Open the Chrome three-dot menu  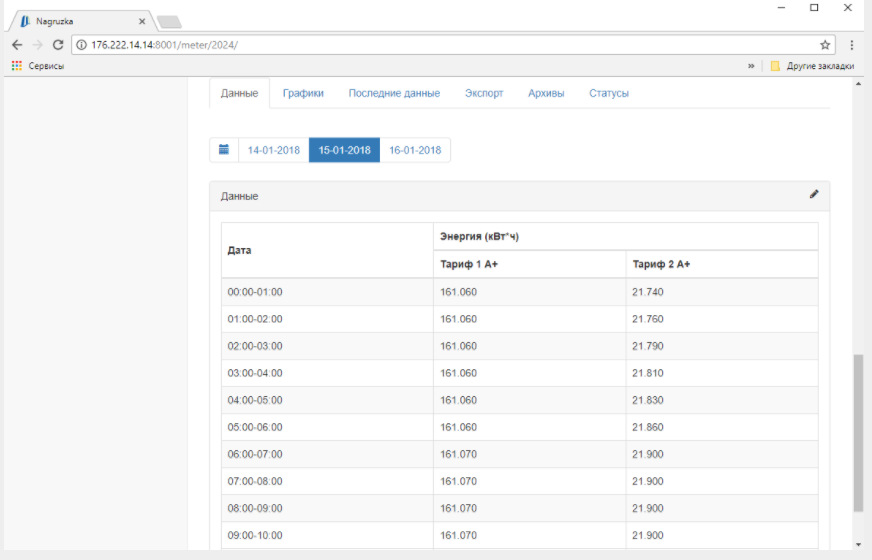(851, 45)
